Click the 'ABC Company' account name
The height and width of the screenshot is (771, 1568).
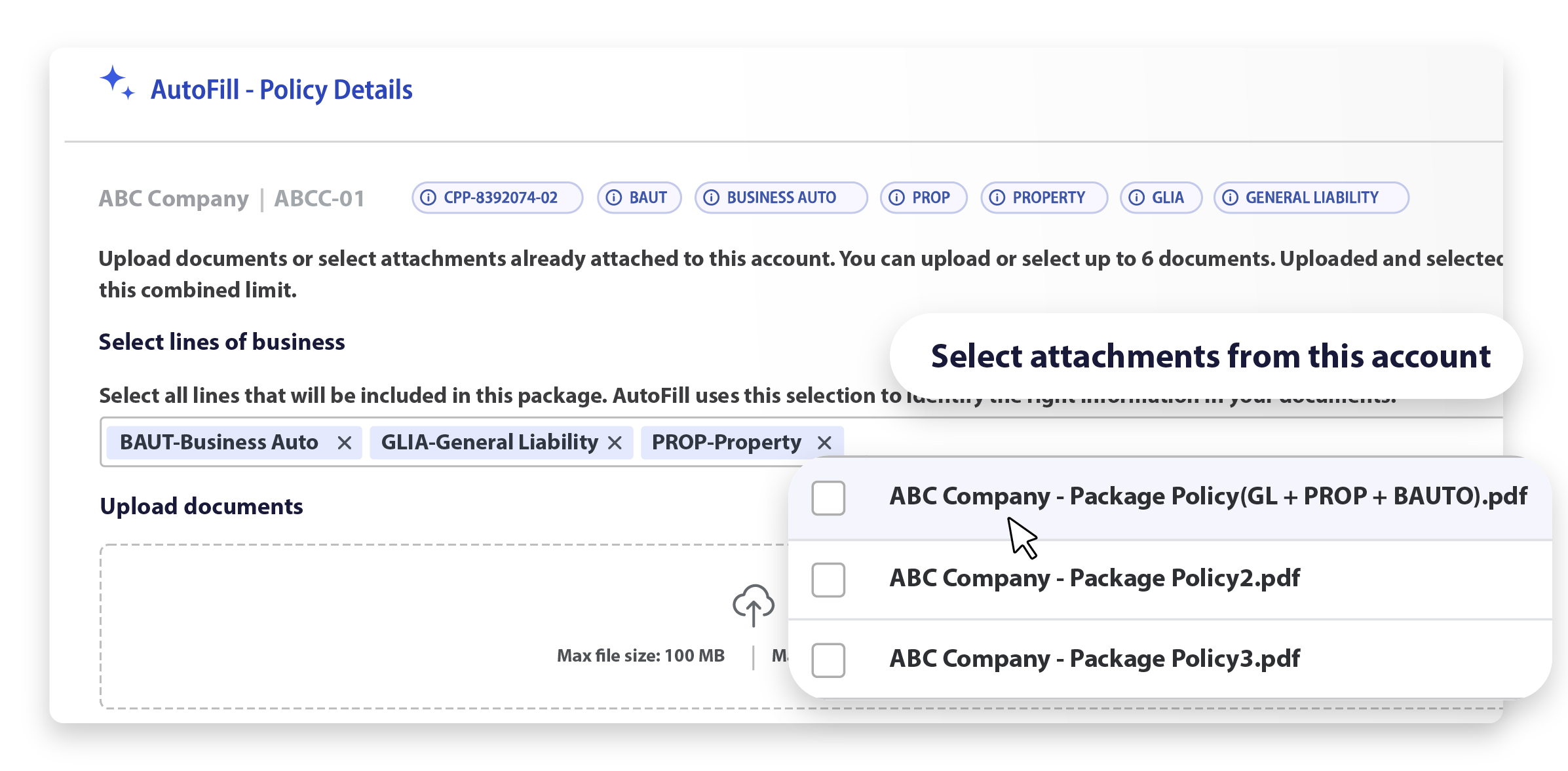[x=174, y=198]
